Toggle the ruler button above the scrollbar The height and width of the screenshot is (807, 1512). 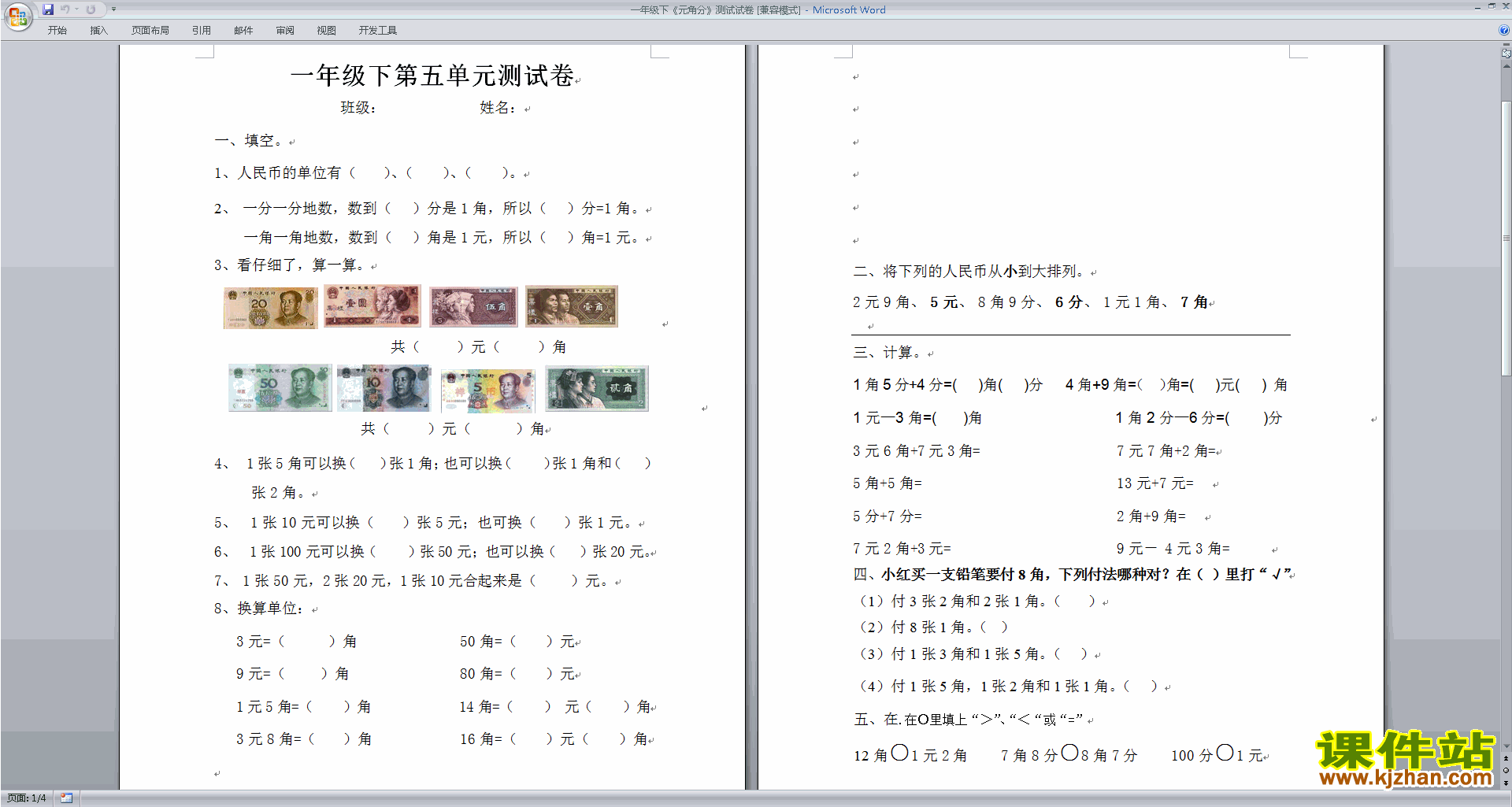coord(1506,53)
